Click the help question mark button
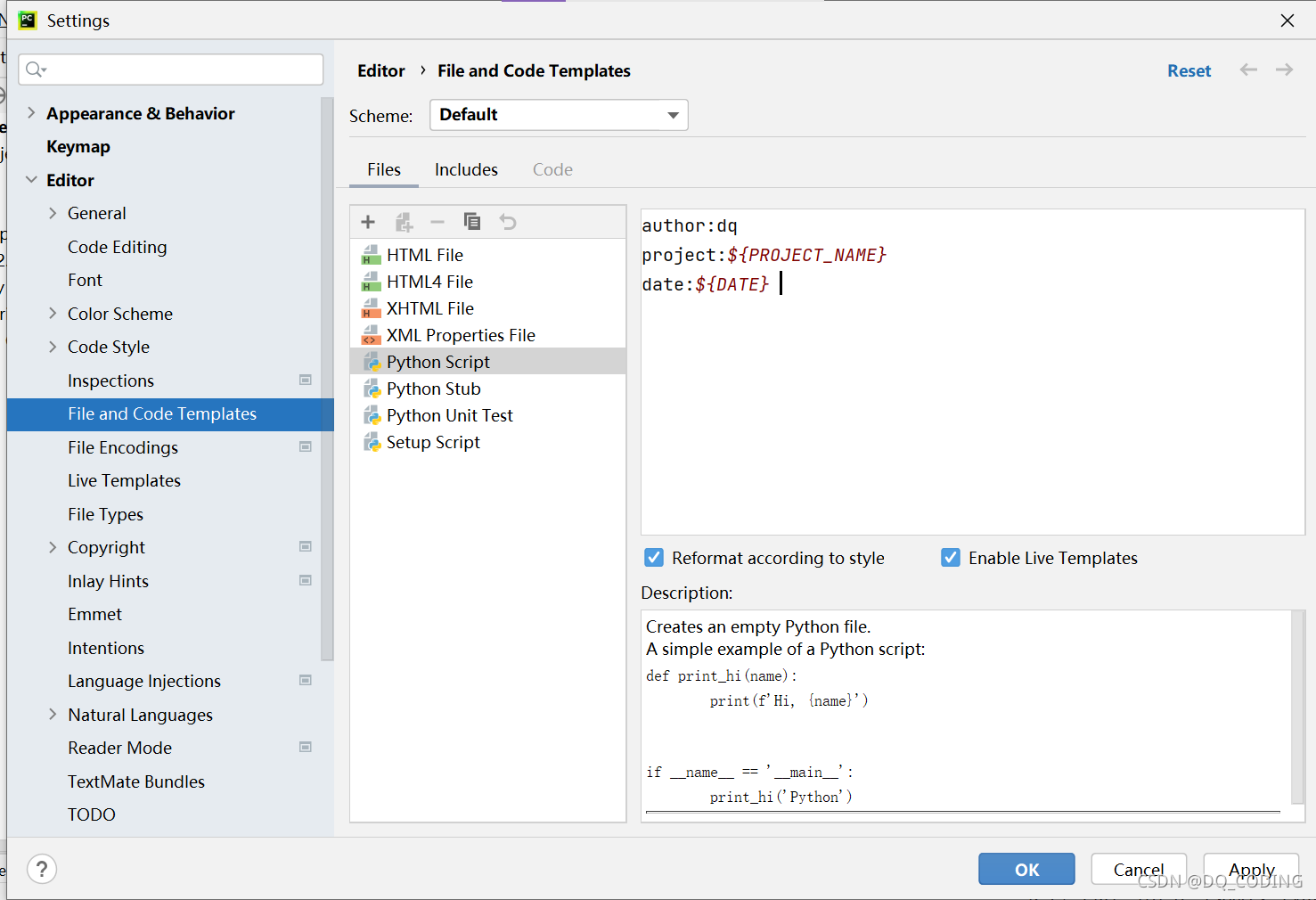 (42, 869)
